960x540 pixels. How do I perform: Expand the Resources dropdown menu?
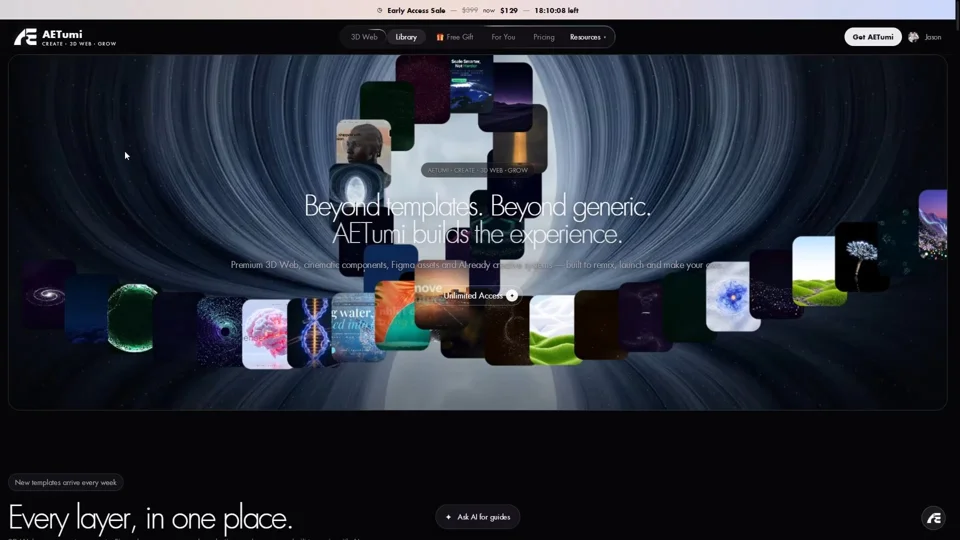tap(588, 37)
